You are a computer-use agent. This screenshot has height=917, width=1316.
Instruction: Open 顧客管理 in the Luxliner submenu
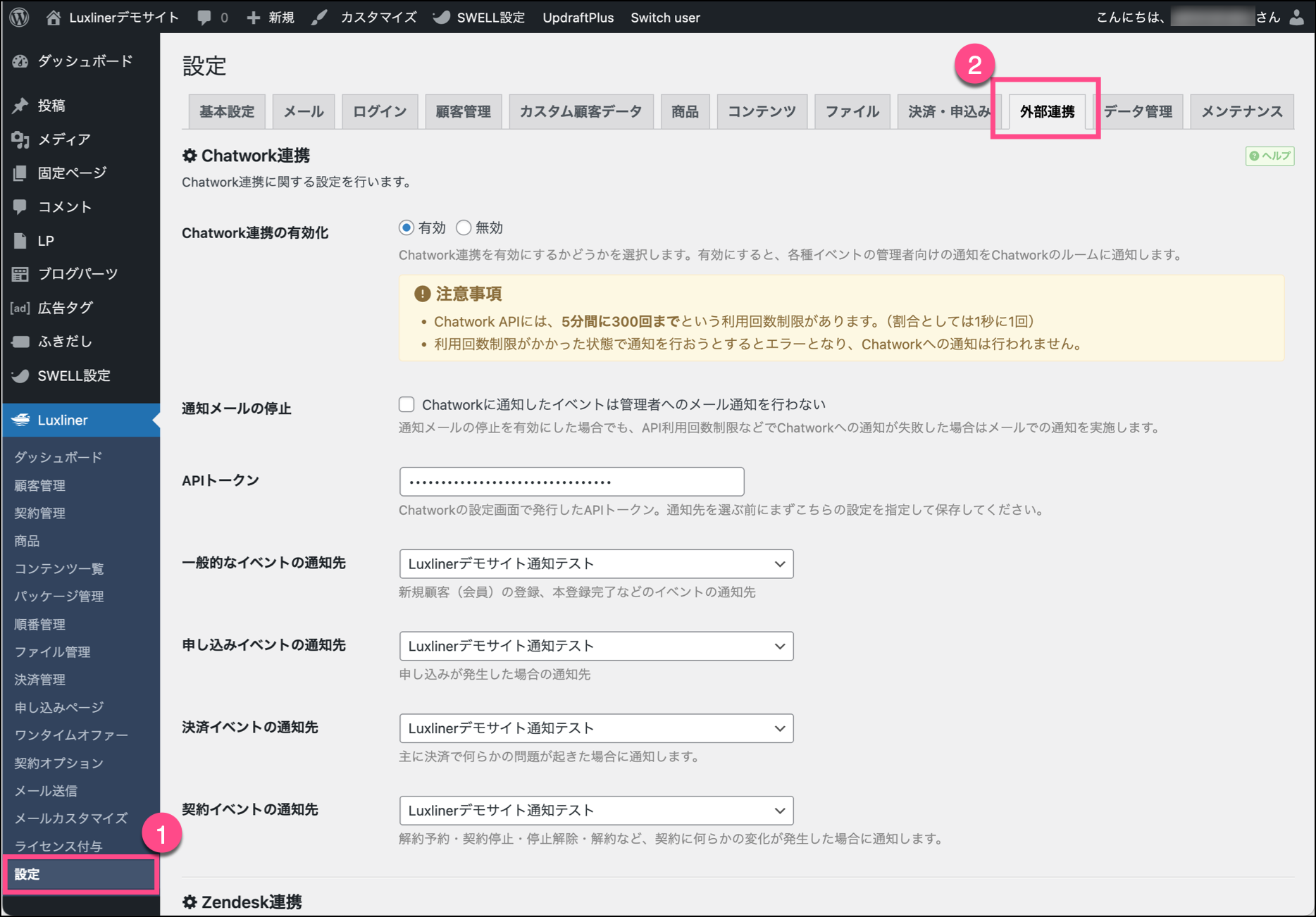40,485
